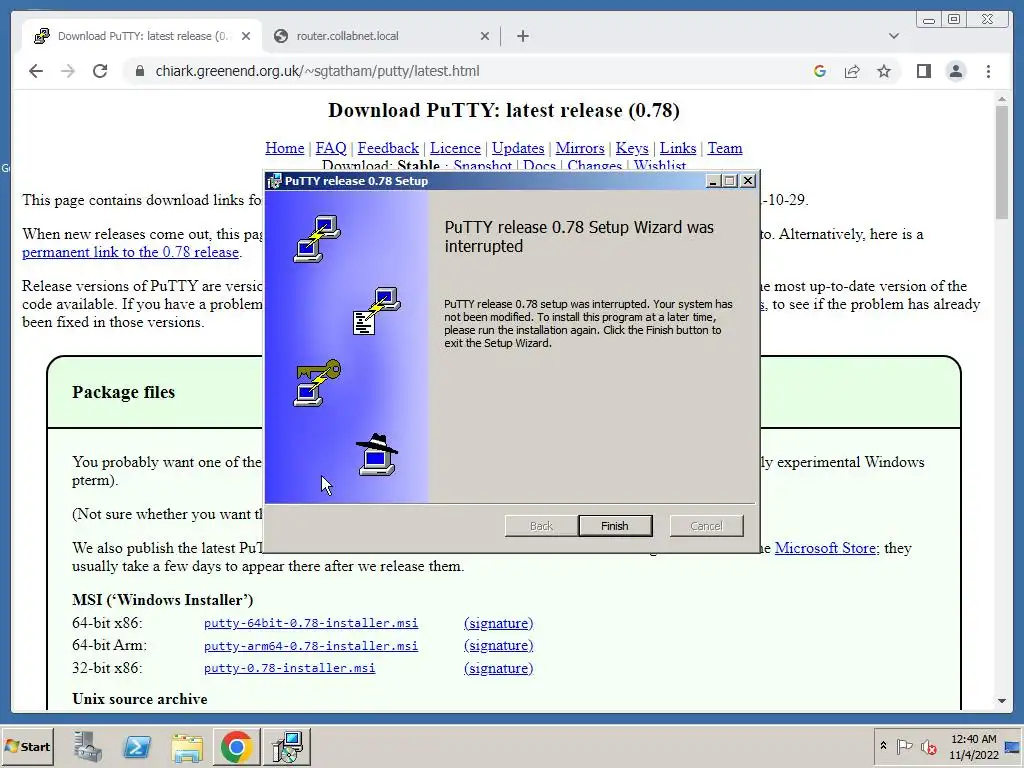Bookmark this page with the star icon

[884, 71]
